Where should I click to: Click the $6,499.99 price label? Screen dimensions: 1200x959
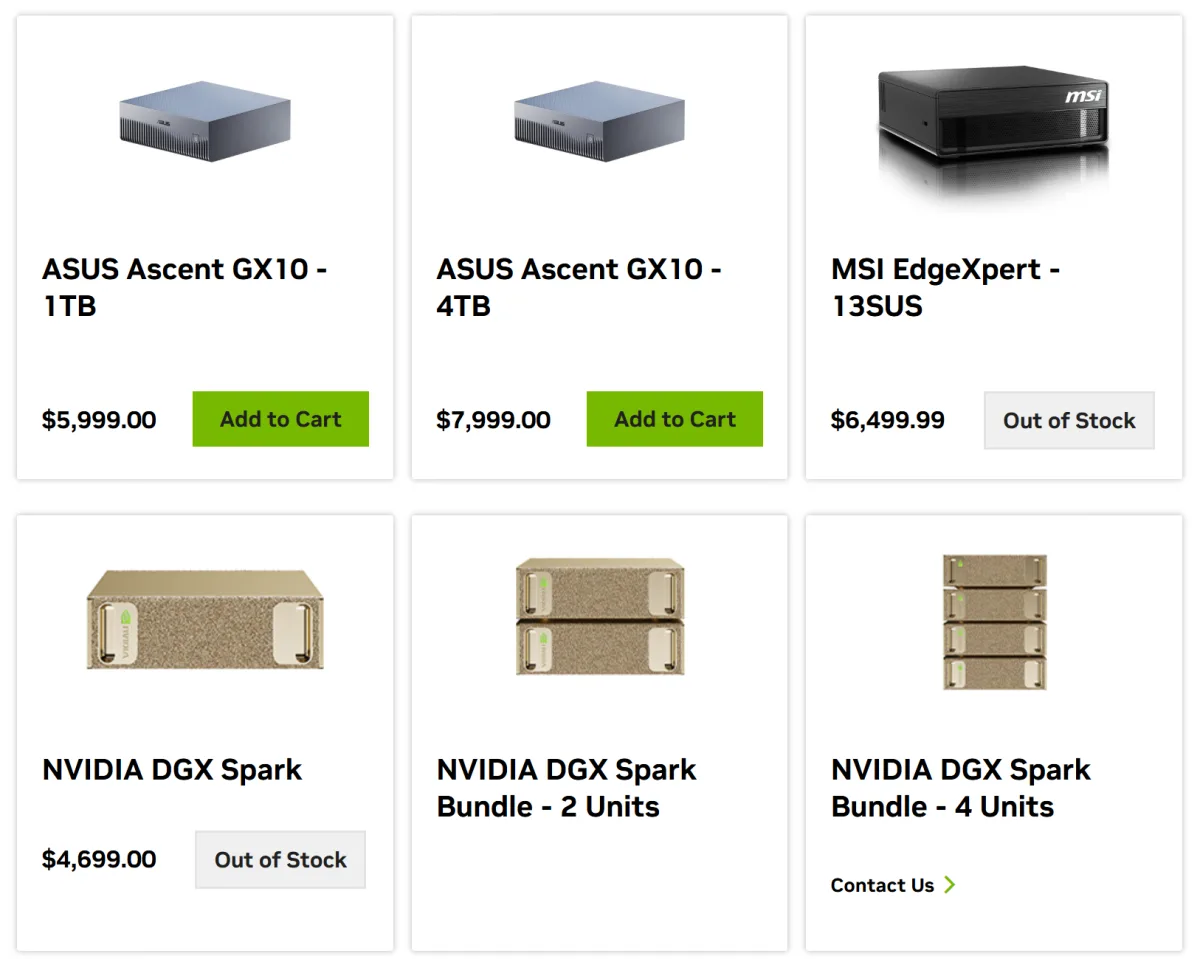(x=888, y=420)
